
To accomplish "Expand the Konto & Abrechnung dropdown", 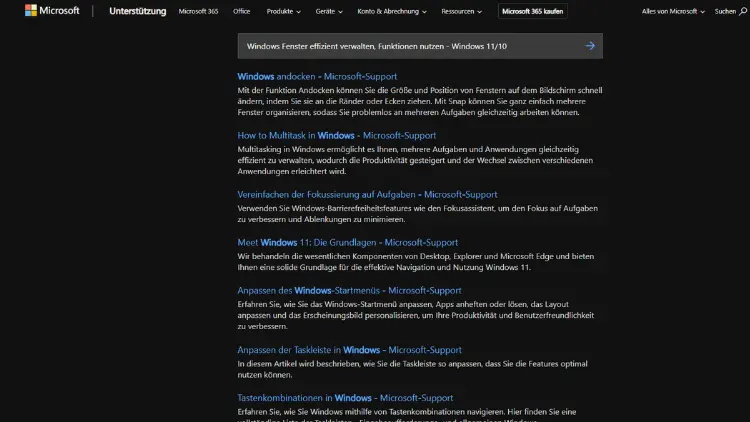I will (x=392, y=11).
